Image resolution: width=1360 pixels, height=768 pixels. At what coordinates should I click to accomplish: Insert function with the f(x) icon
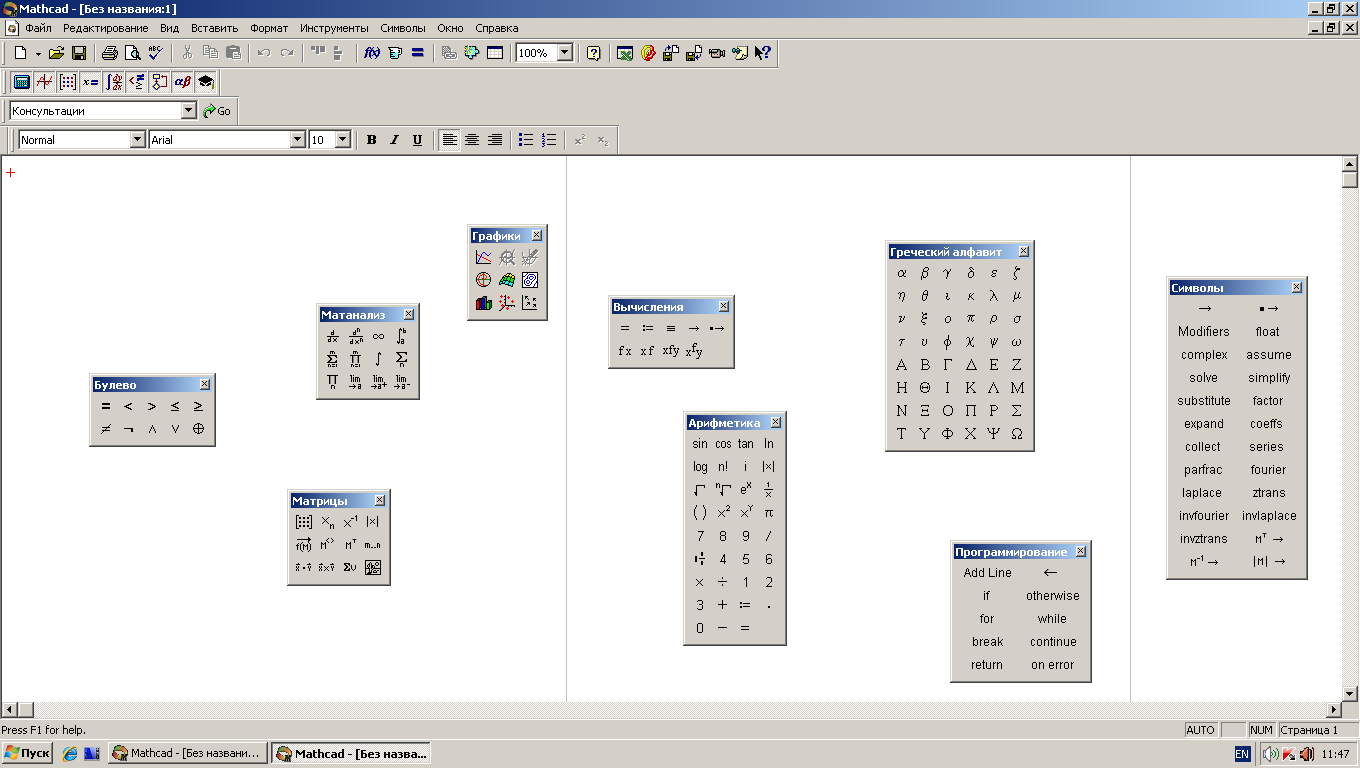pyautogui.click(x=372, y=53)
